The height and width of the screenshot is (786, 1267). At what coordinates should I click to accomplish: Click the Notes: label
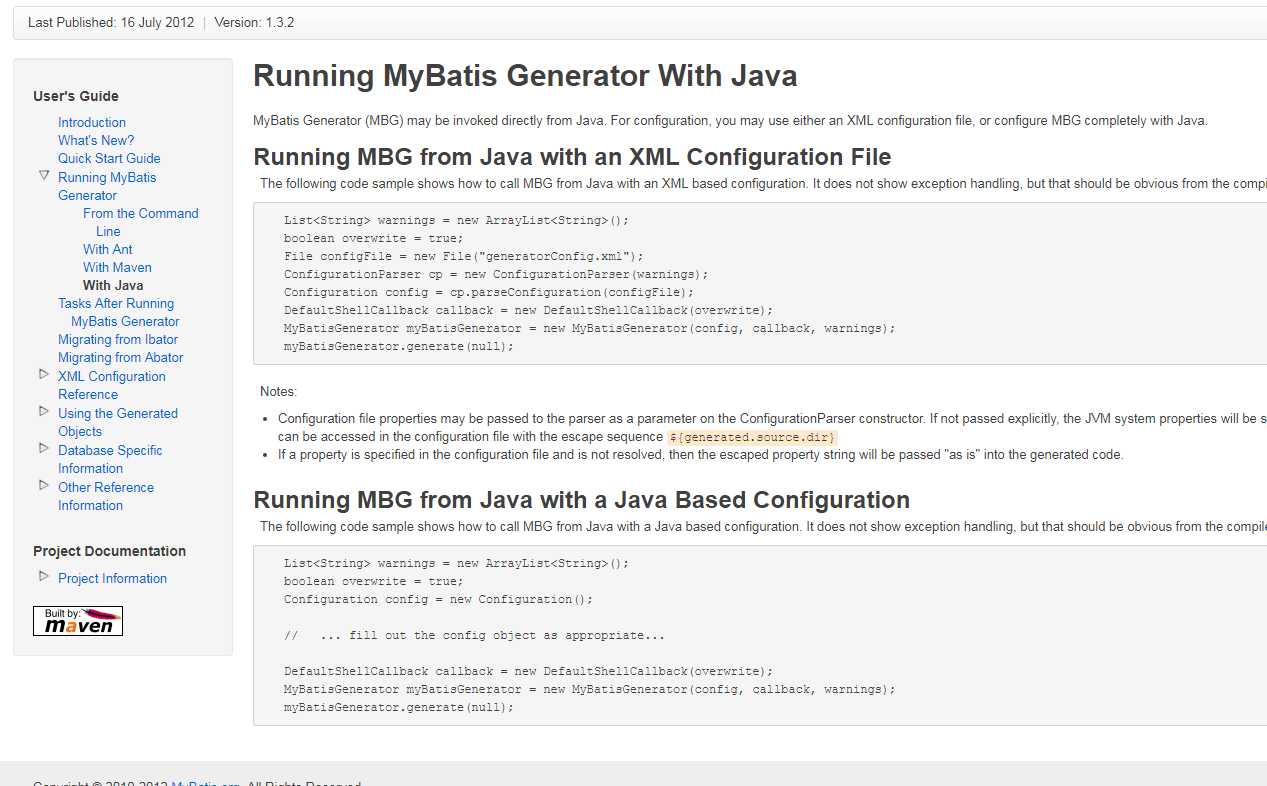(x=278, y=391)
